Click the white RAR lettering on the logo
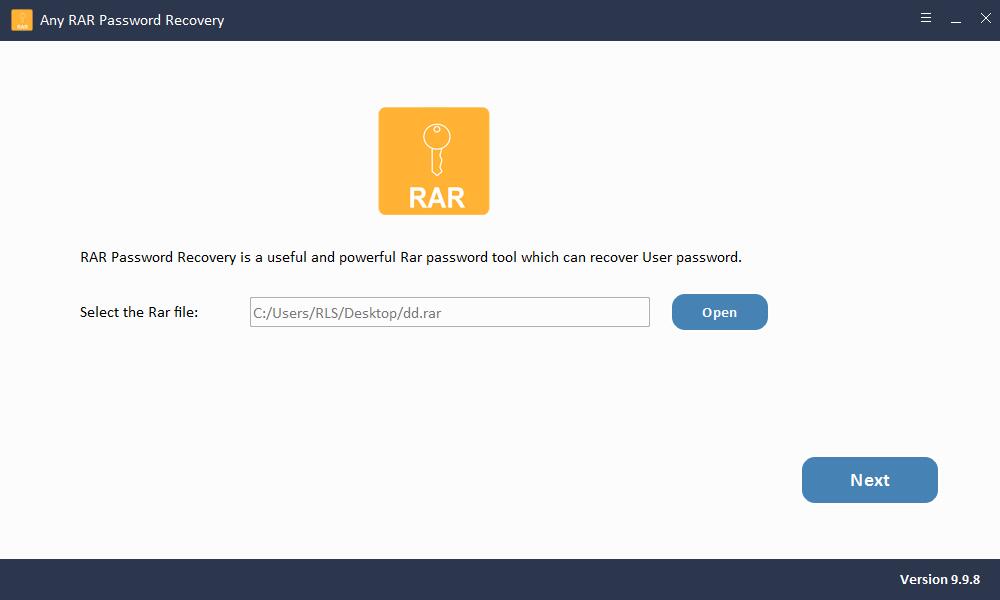 (x=436, y=197)
